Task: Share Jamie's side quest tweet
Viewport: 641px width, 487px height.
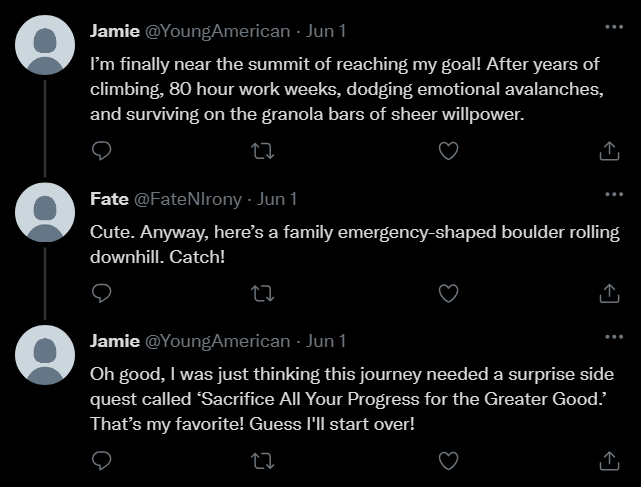Action: [609, 460]
